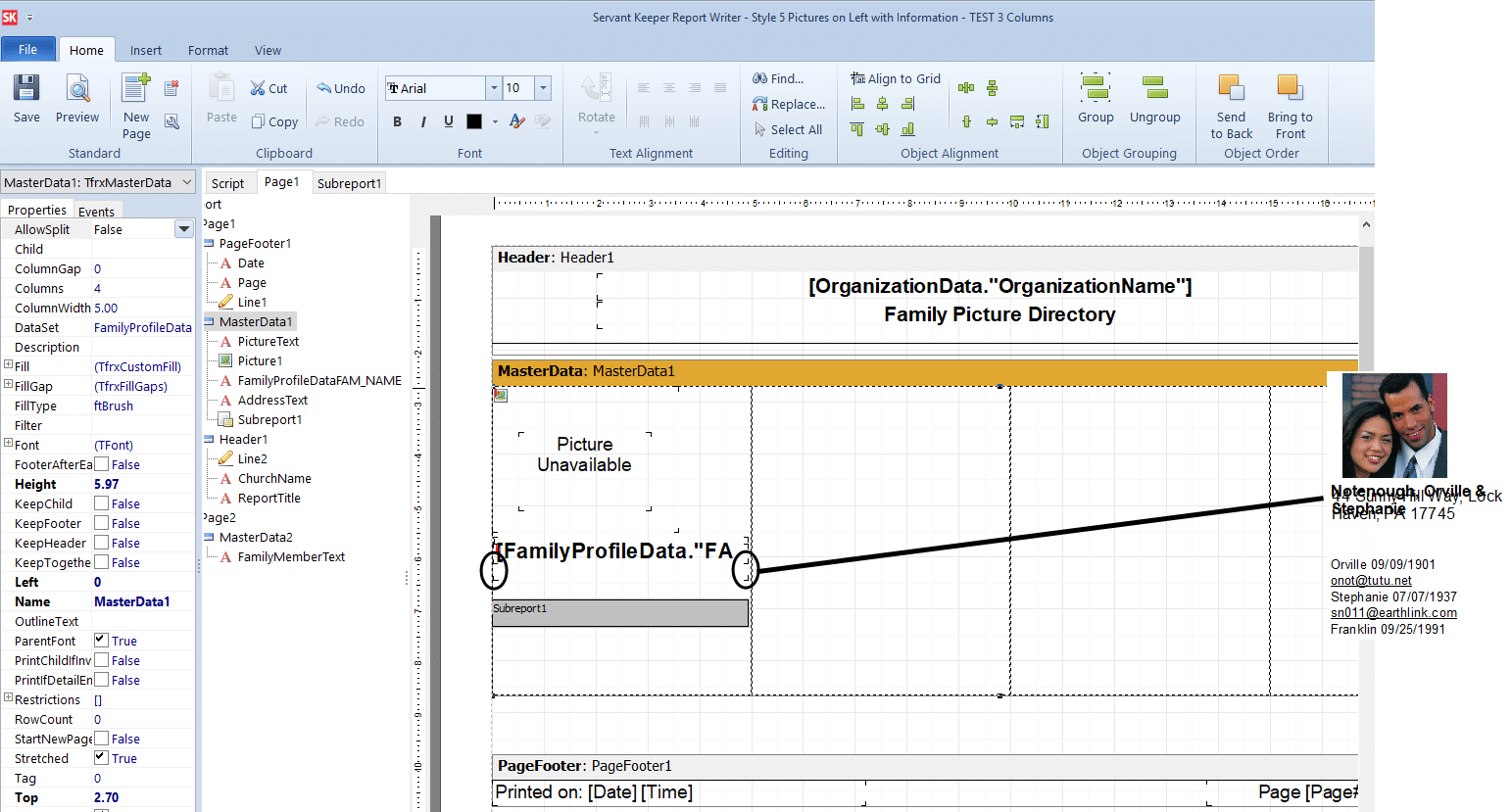Align objects to right edges
Screen dimensions: 1511x812
tap(907, 104)
